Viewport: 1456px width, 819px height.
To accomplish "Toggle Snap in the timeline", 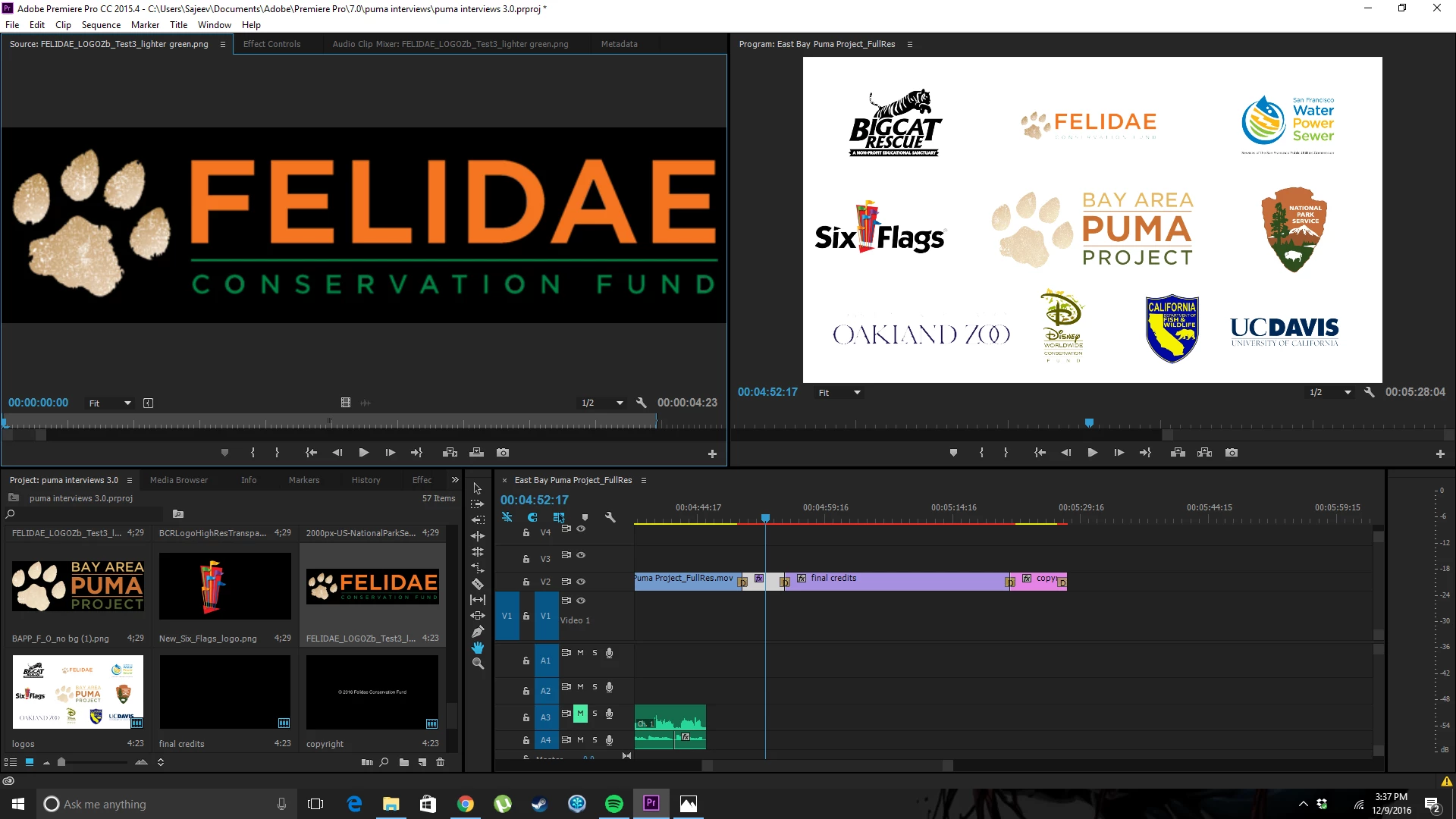I will [532, 517].
